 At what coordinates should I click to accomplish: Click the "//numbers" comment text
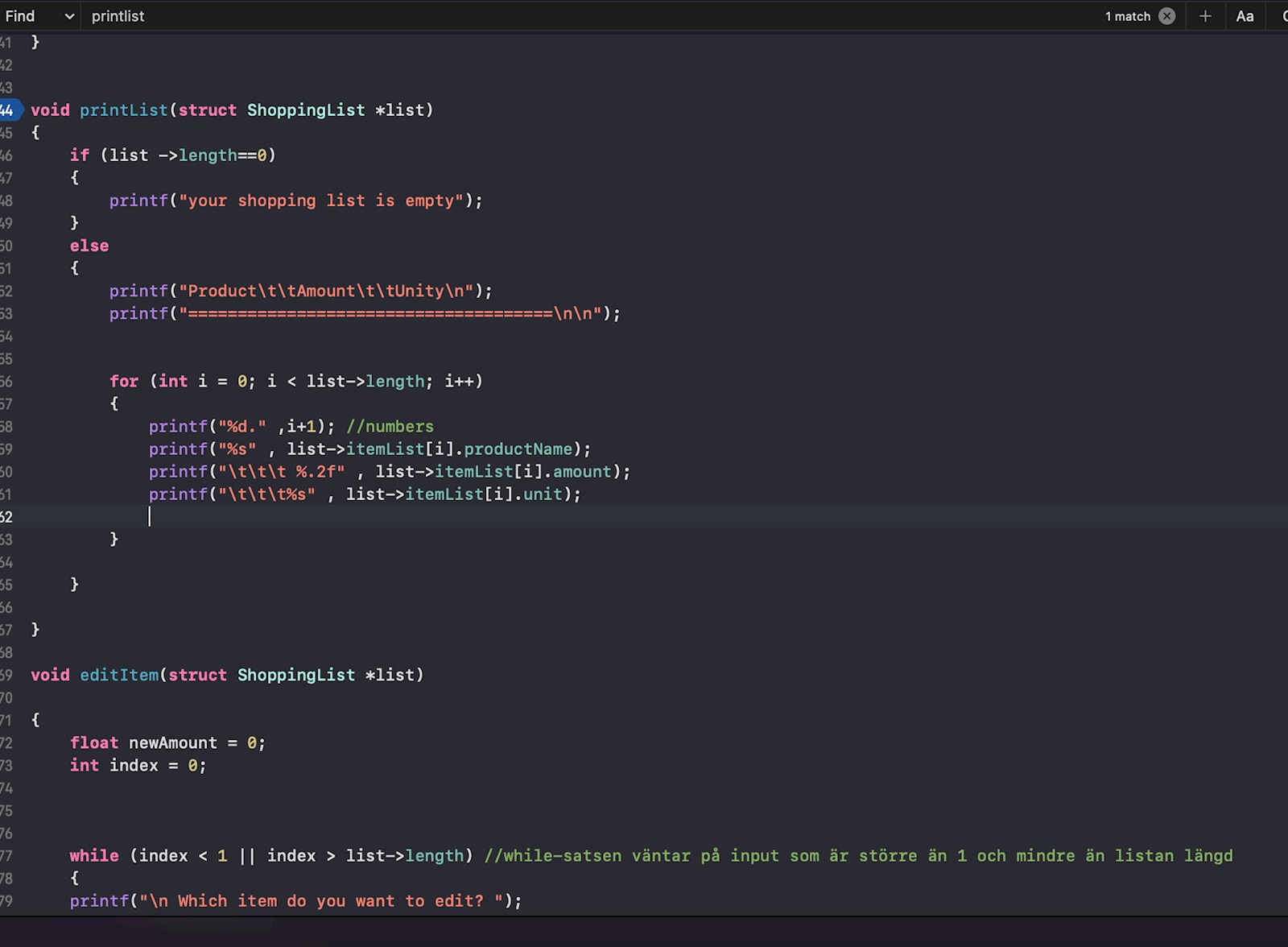[390, 427]
